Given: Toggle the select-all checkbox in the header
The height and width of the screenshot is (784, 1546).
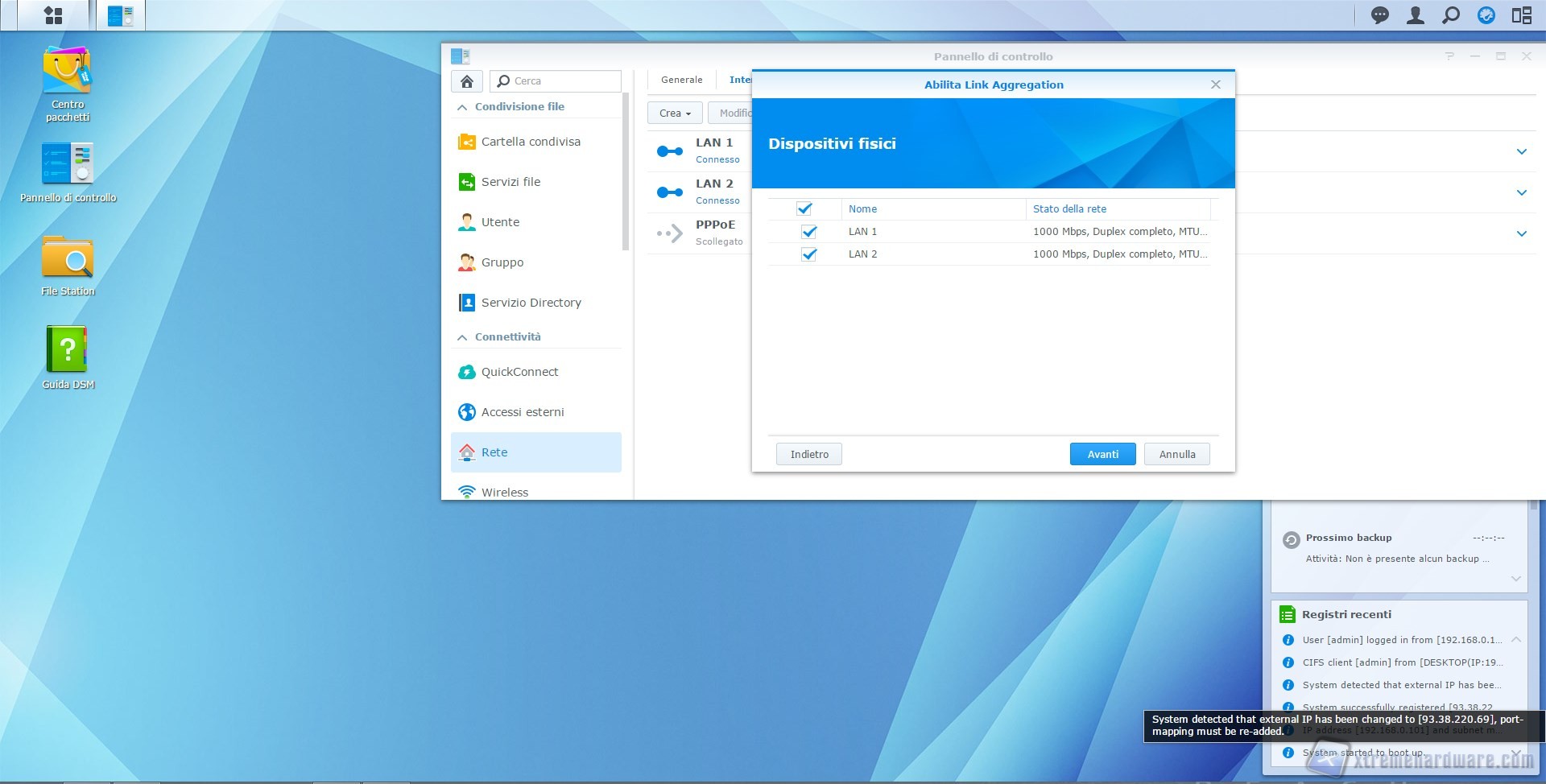Looking at the screenshot, I should click(804, 208).
